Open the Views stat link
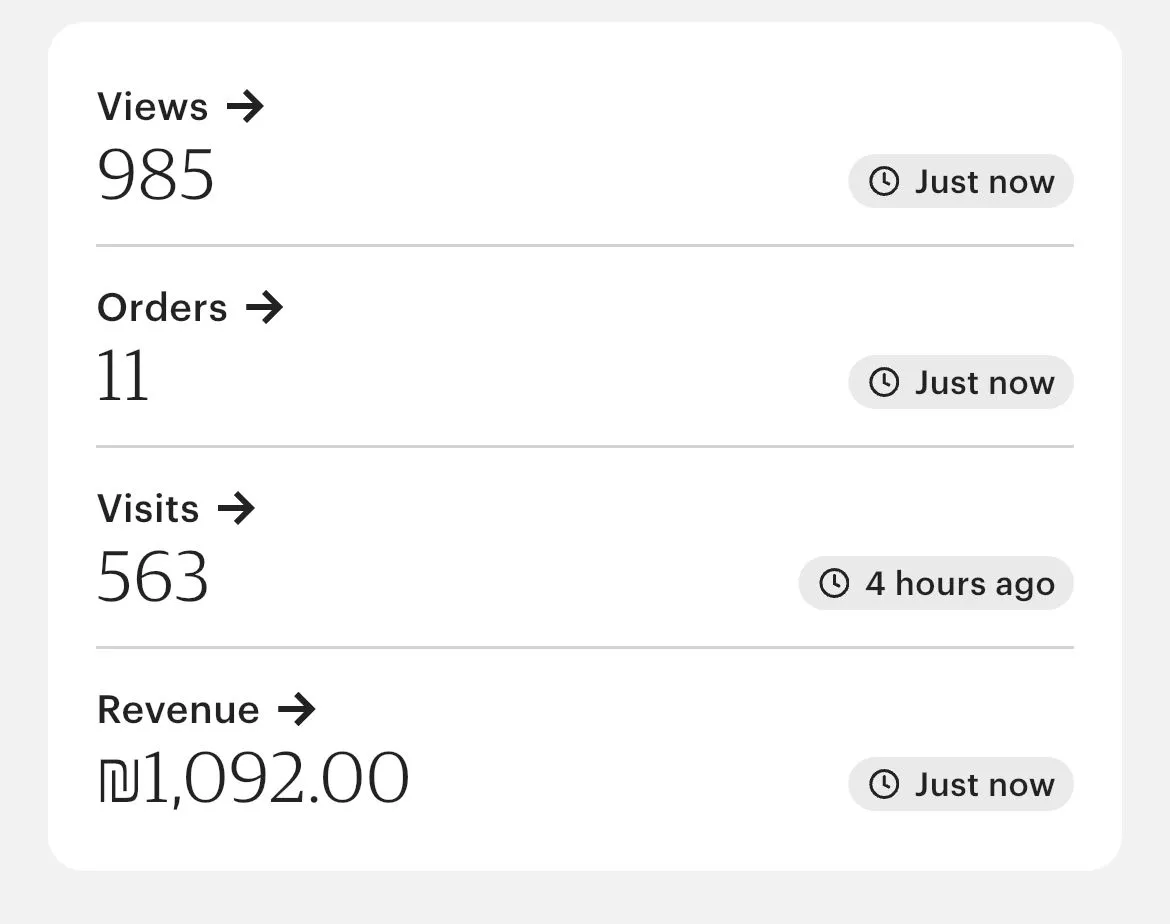1170x924 pixels. pos(153,106)
